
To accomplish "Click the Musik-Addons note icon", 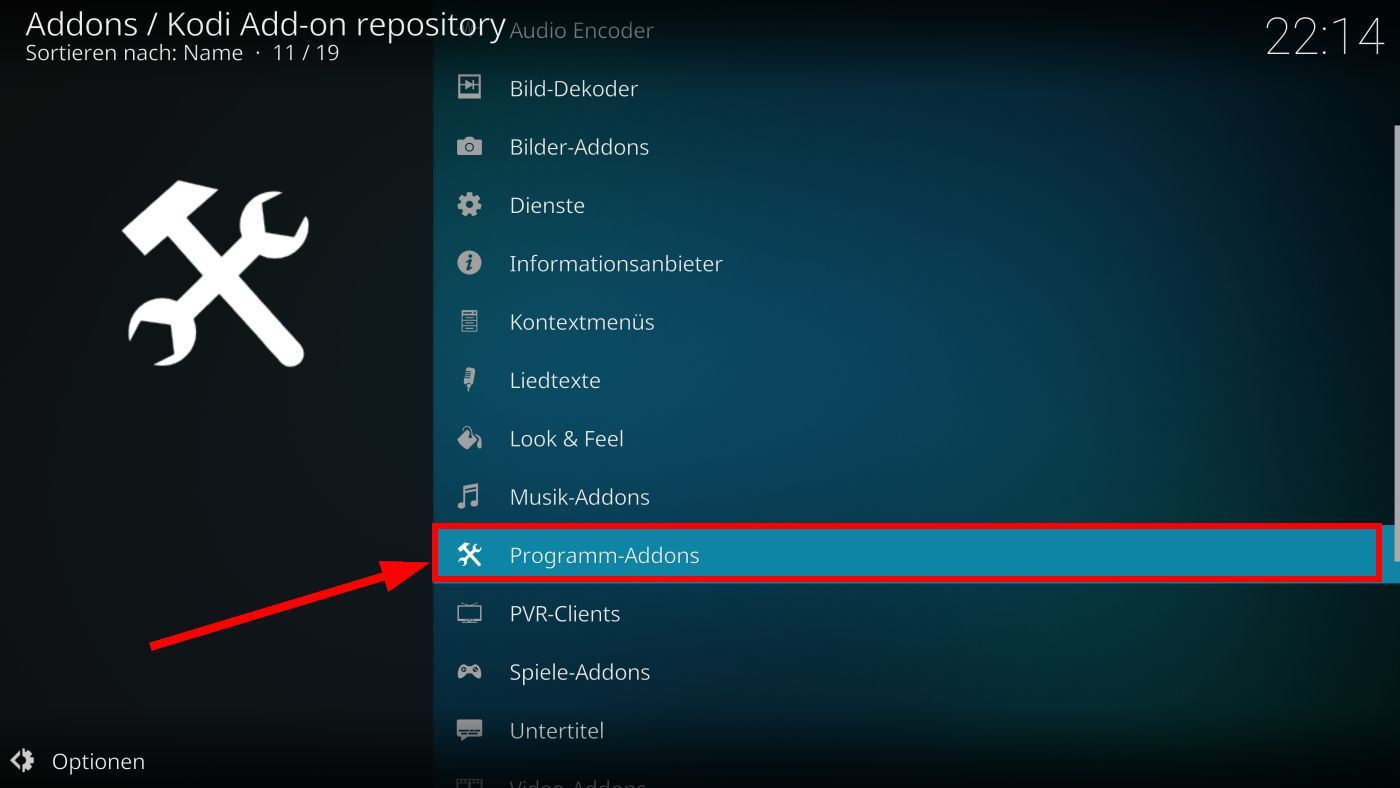I will [x=468, y=497].
